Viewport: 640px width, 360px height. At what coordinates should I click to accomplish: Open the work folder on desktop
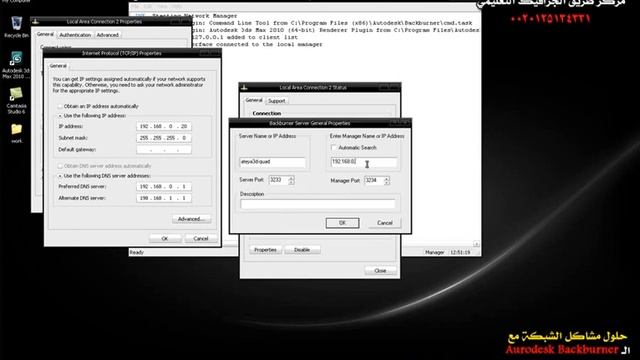coord(16,133)
